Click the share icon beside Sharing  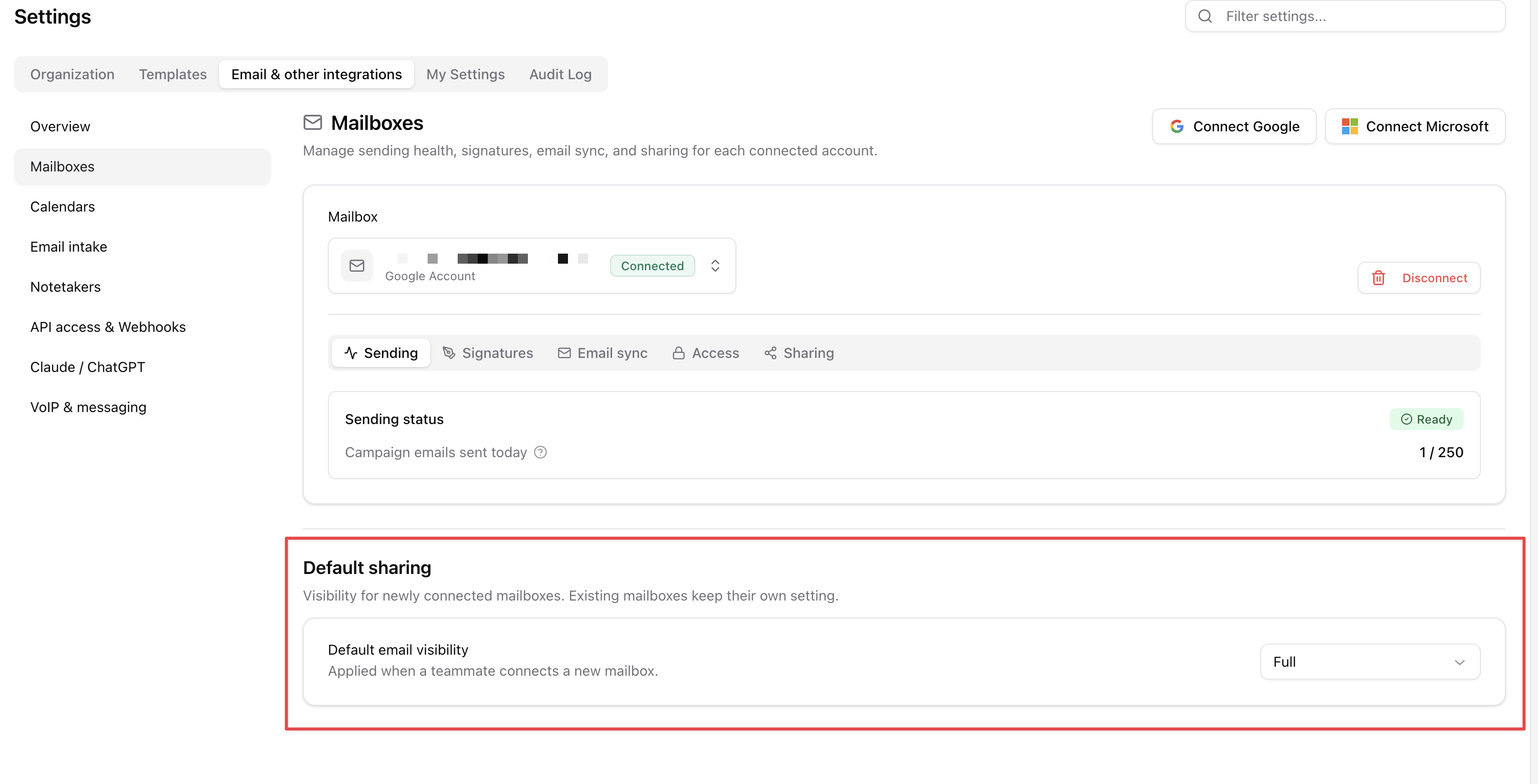tap(770, 353)
